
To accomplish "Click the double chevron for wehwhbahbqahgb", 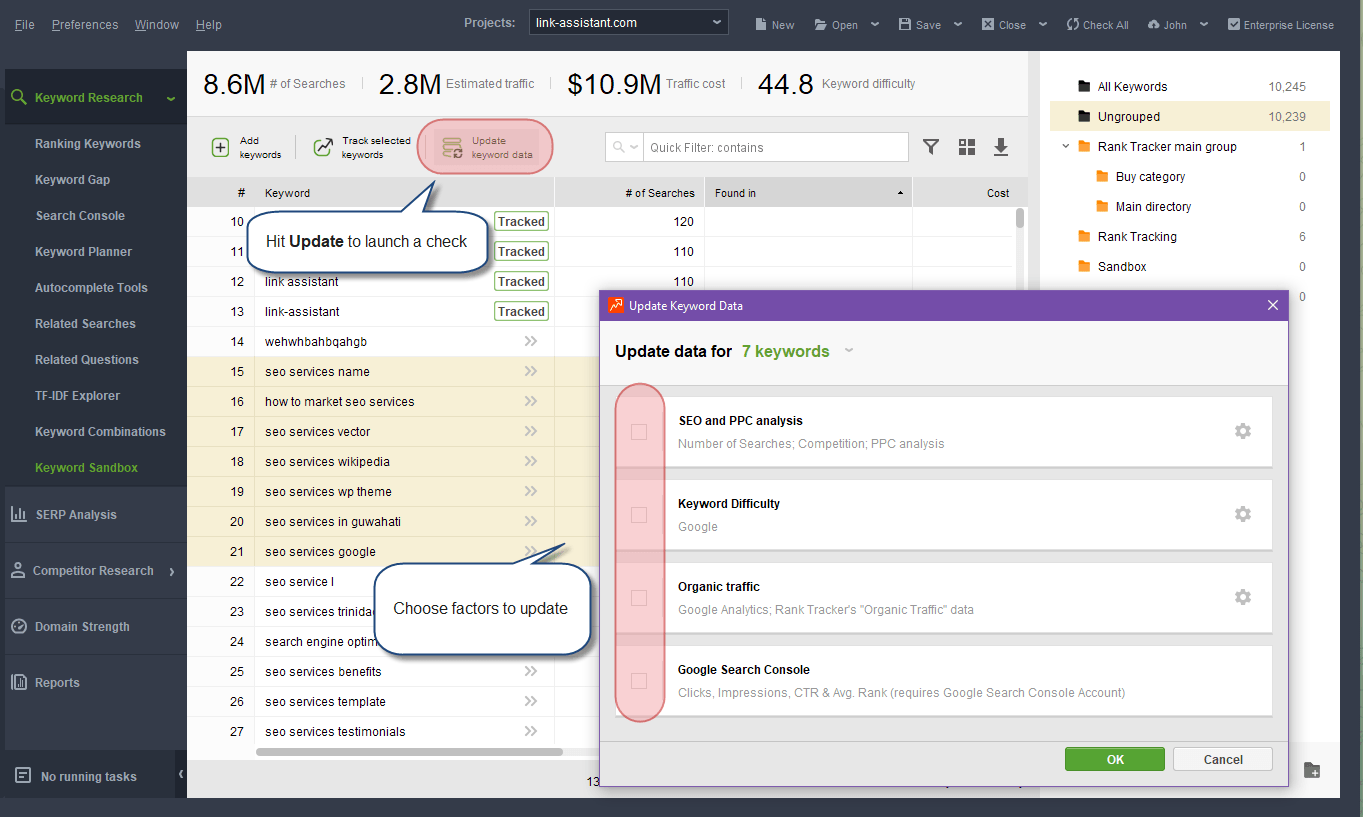I will [530, 341].
